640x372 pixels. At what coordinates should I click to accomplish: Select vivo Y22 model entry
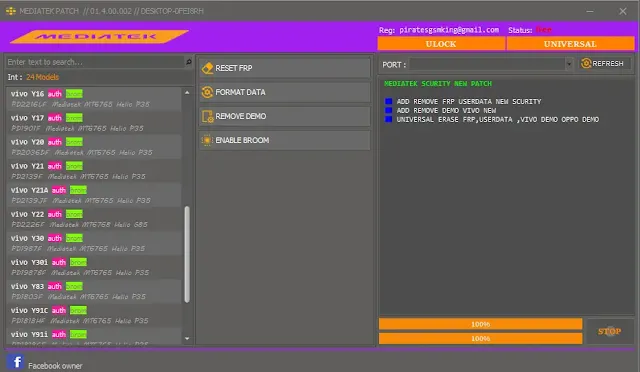tap(94, 219)
